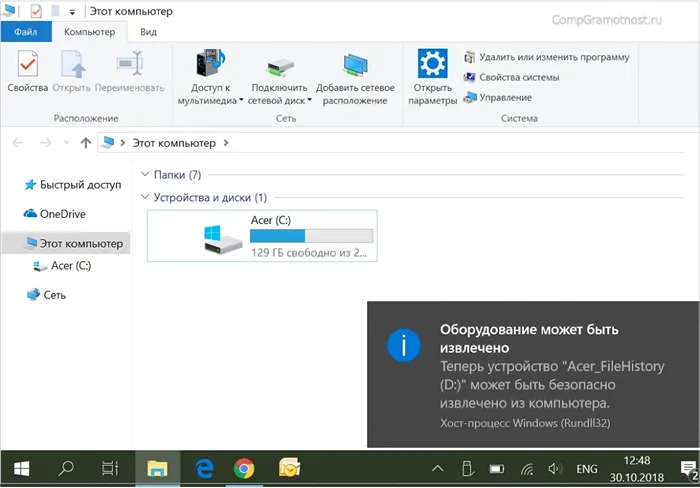Switch to the Вид ribbon tab
Screen dimensions: 700x488
[148, 32]
